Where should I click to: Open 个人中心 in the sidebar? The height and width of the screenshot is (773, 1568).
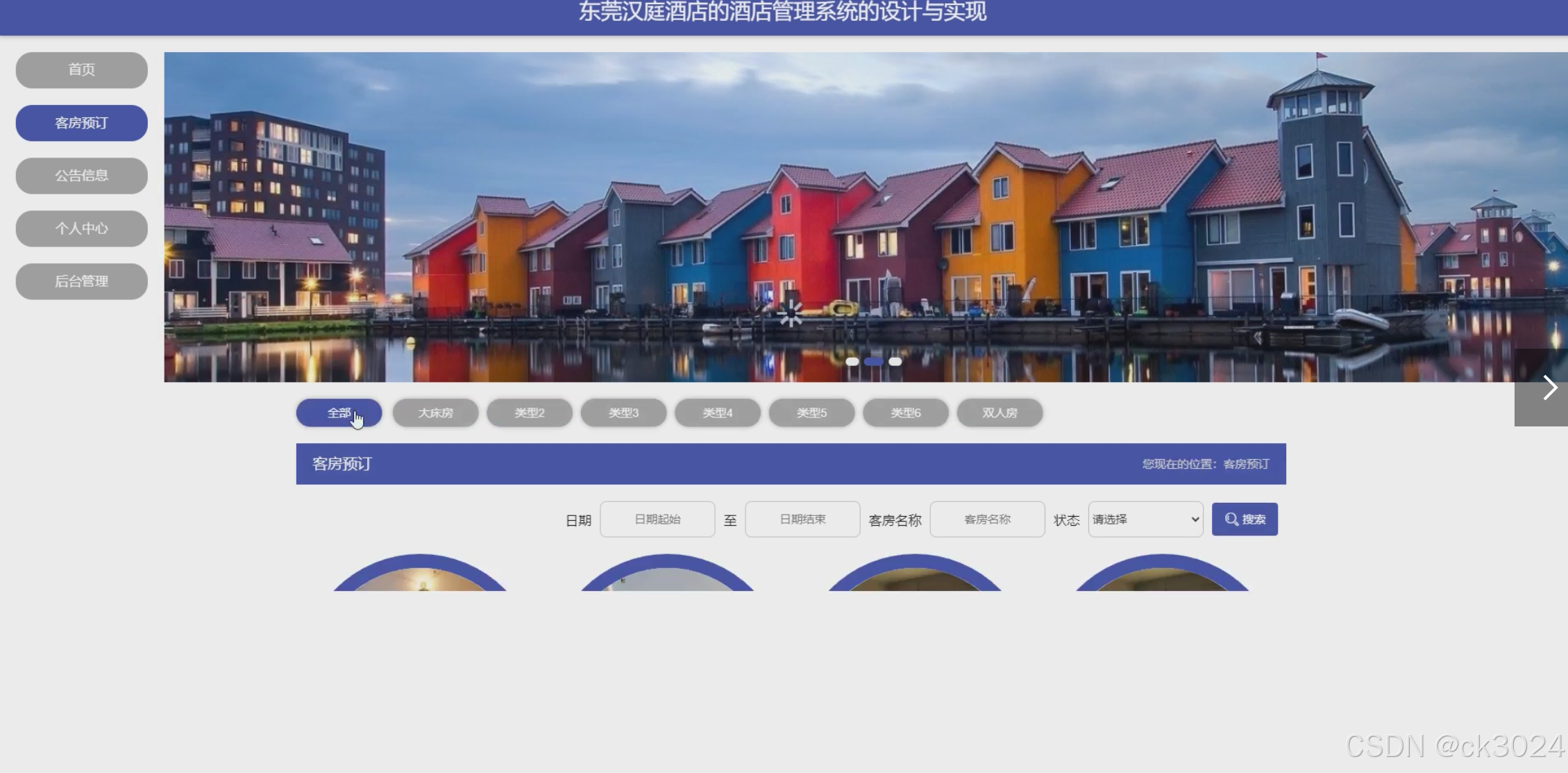(x=81, y=228)
